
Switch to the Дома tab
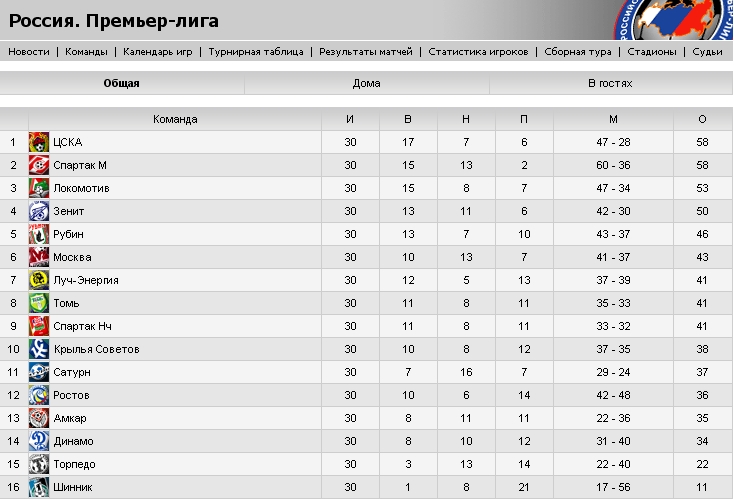coord(367,83)
